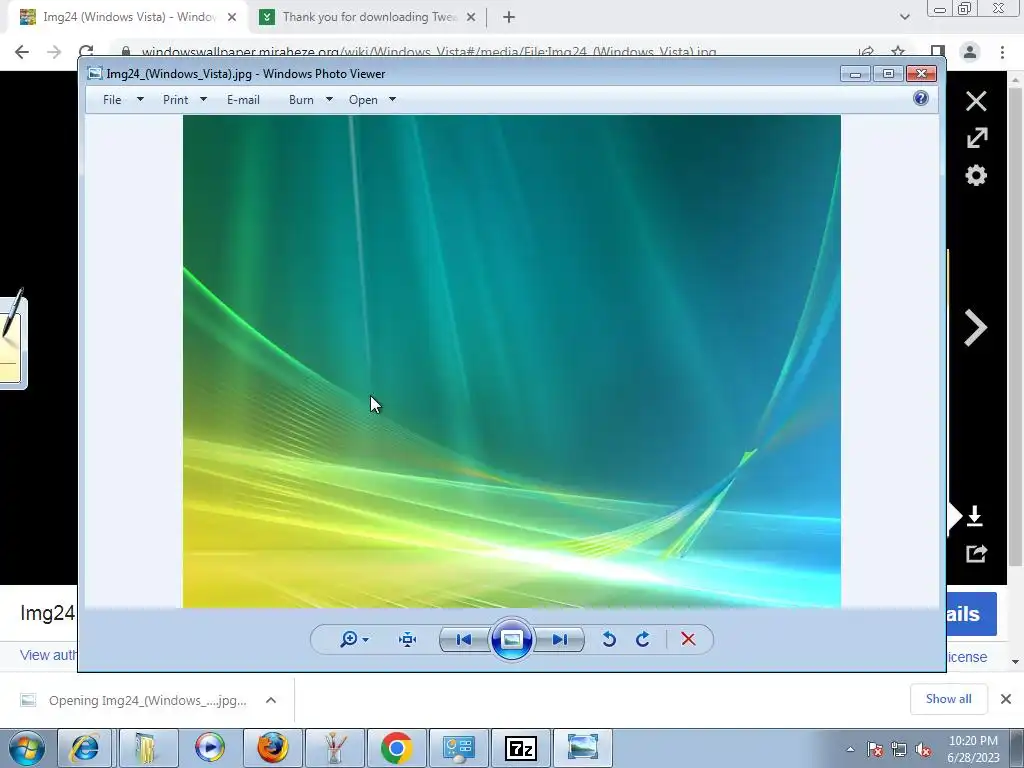This screenshot has height=768, width=1024.
Task: Click the Actual Size fit icon
Action: tap(408, 639)
